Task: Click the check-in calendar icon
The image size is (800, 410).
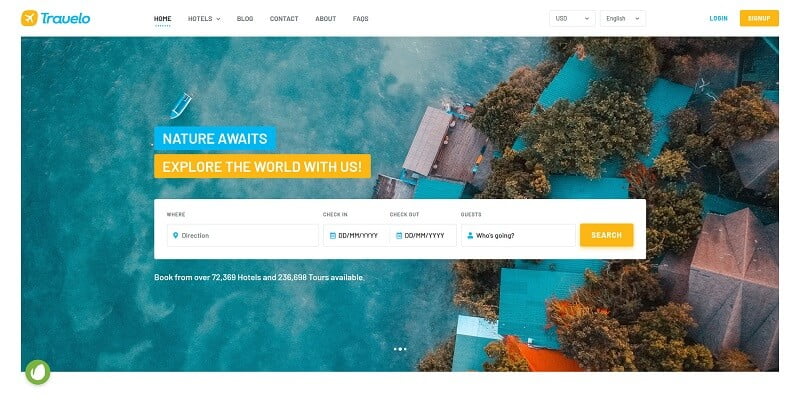Action: point(333,236)
